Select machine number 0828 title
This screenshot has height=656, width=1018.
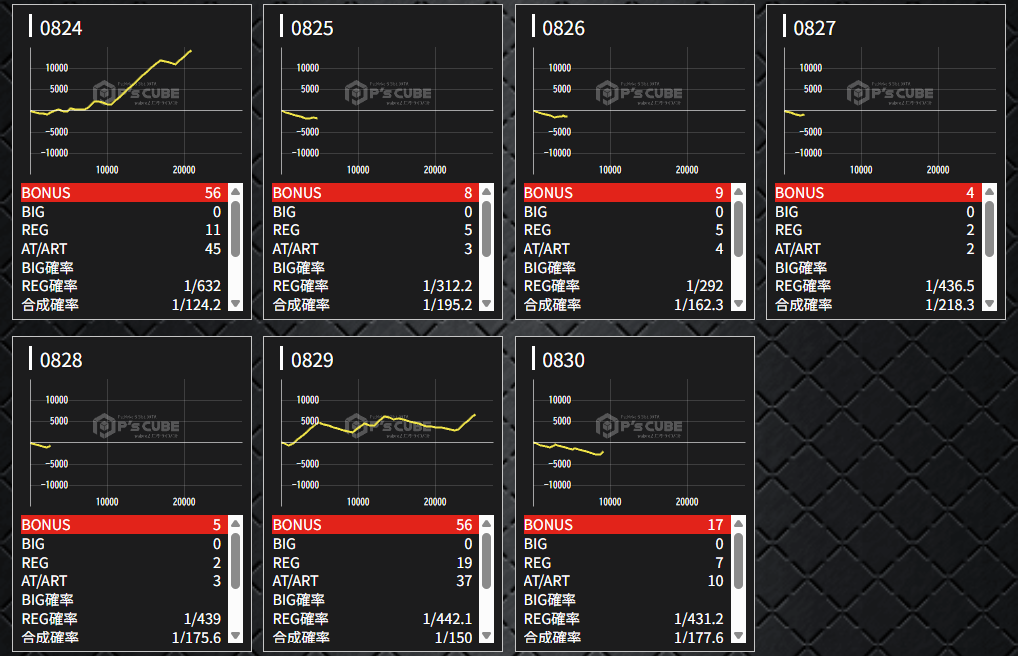coord(61,360)
